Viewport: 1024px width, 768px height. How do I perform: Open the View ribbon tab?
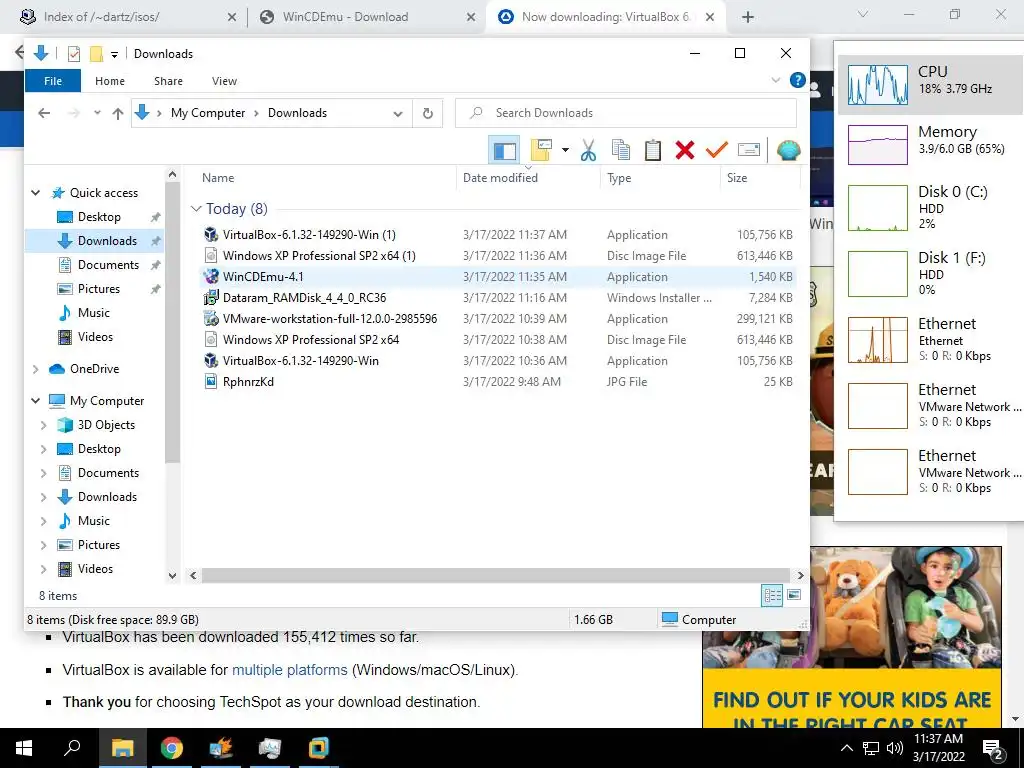tap(224, 81)
